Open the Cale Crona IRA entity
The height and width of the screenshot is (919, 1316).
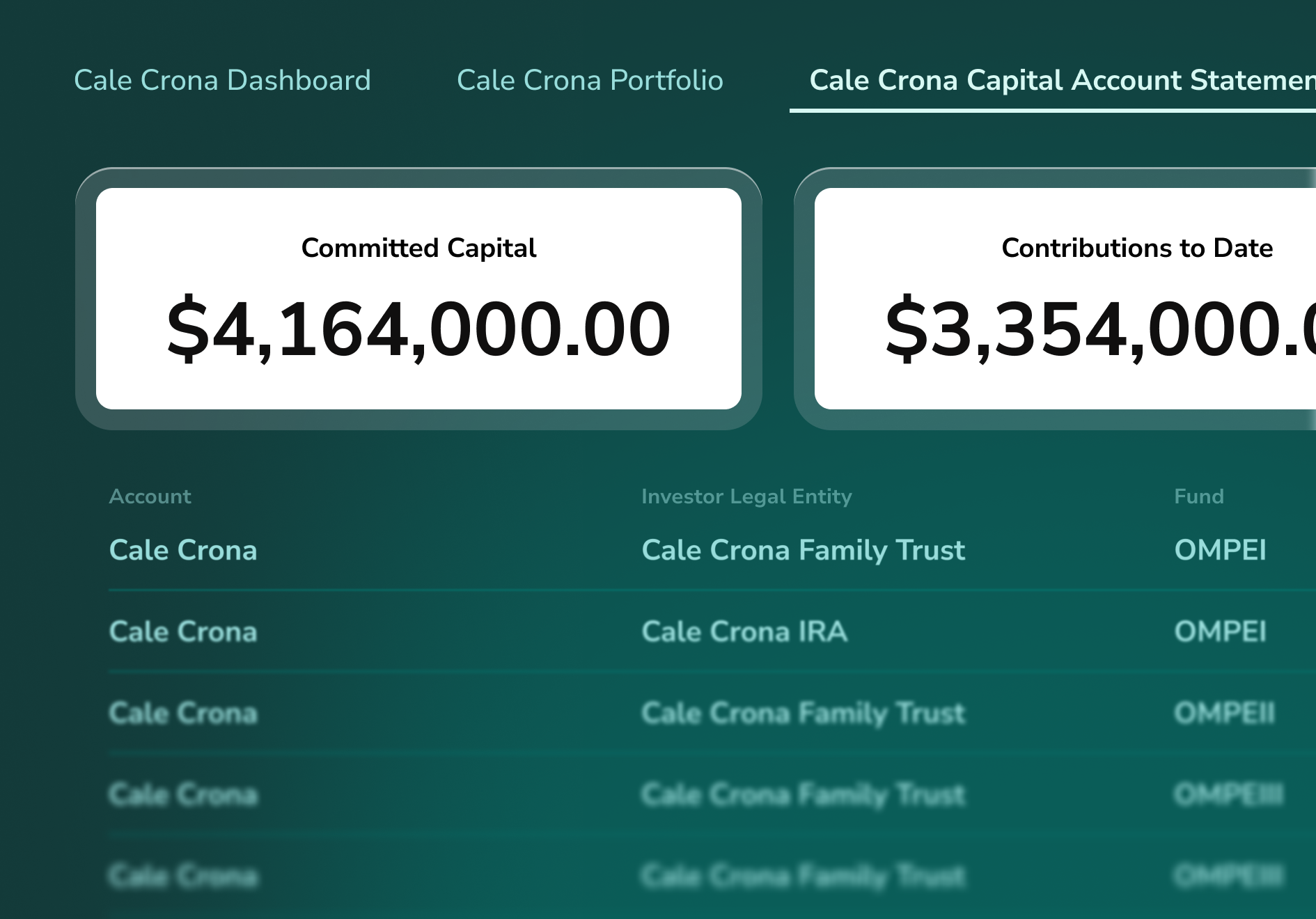[744, 631]
